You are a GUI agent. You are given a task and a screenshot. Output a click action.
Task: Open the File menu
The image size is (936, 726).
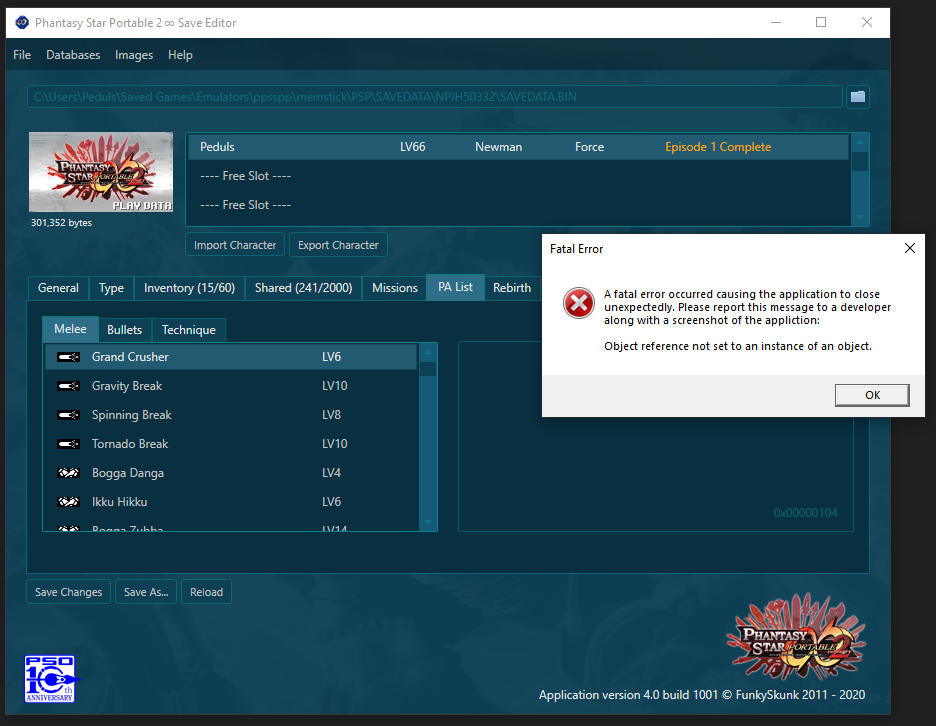coord(22,55)
